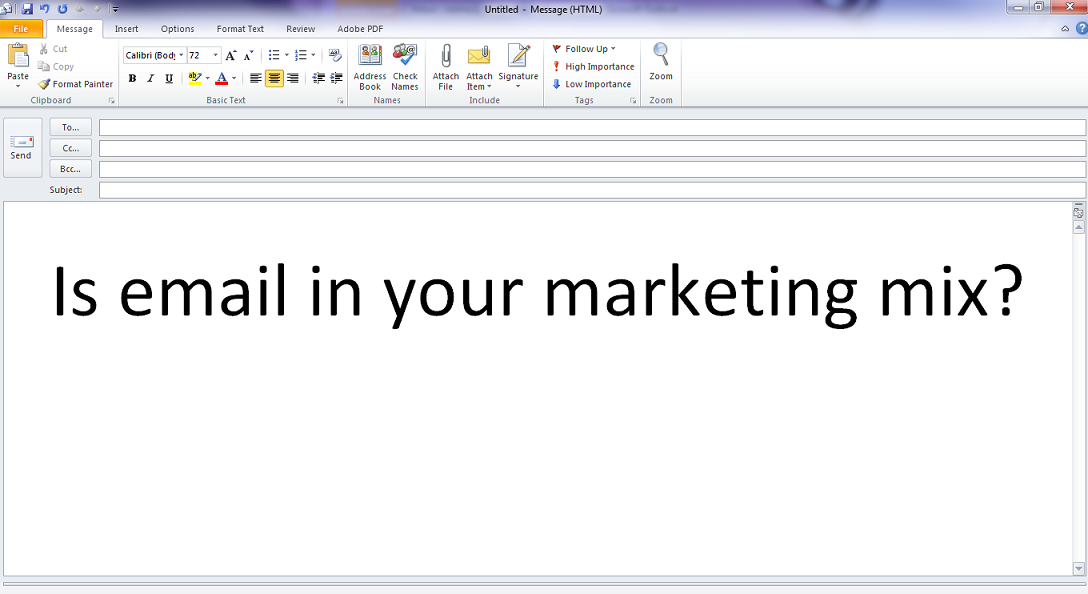The width and height of the screenshot is (1088, 594).
Task: Toggle Bold formatting
Action: 132,79
